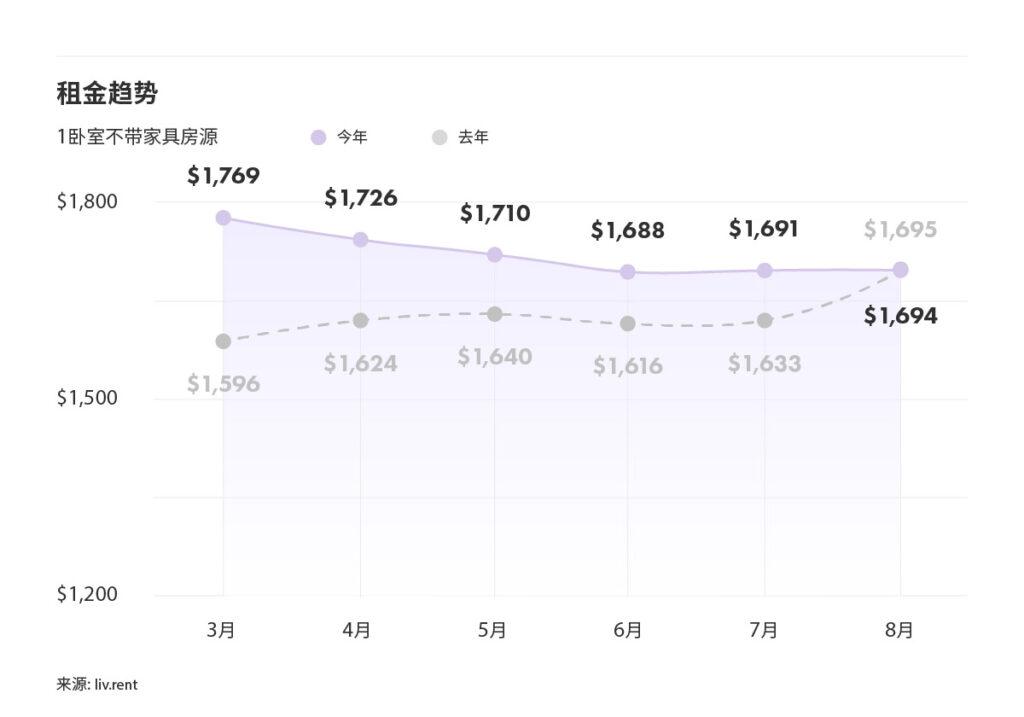The width and height of the screenshot is (1024, 717).
Task: Click last year's March gray data point
Action: (x=223, y=341)
